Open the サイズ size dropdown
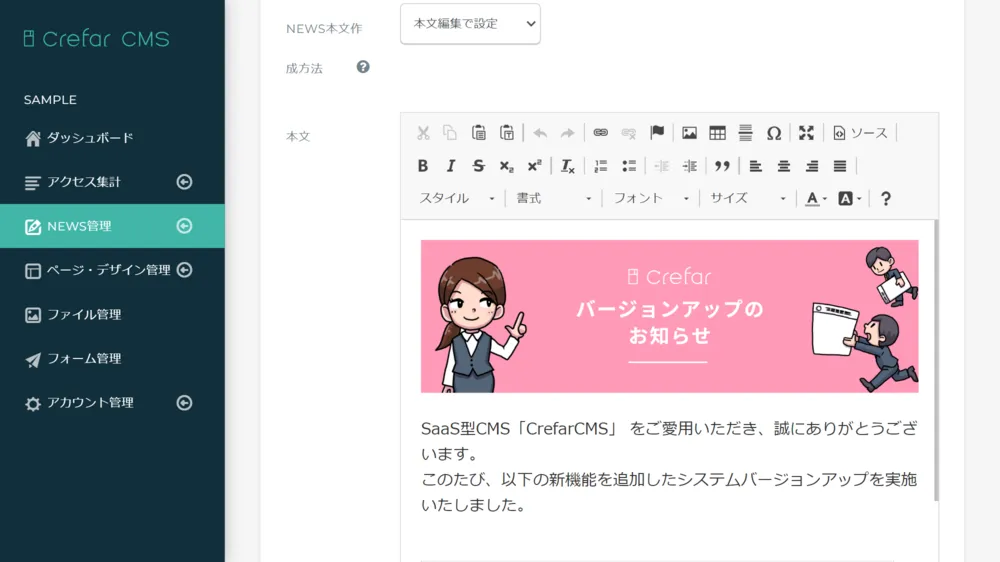This screenshot has width=1000, height=562. point(747,198)
